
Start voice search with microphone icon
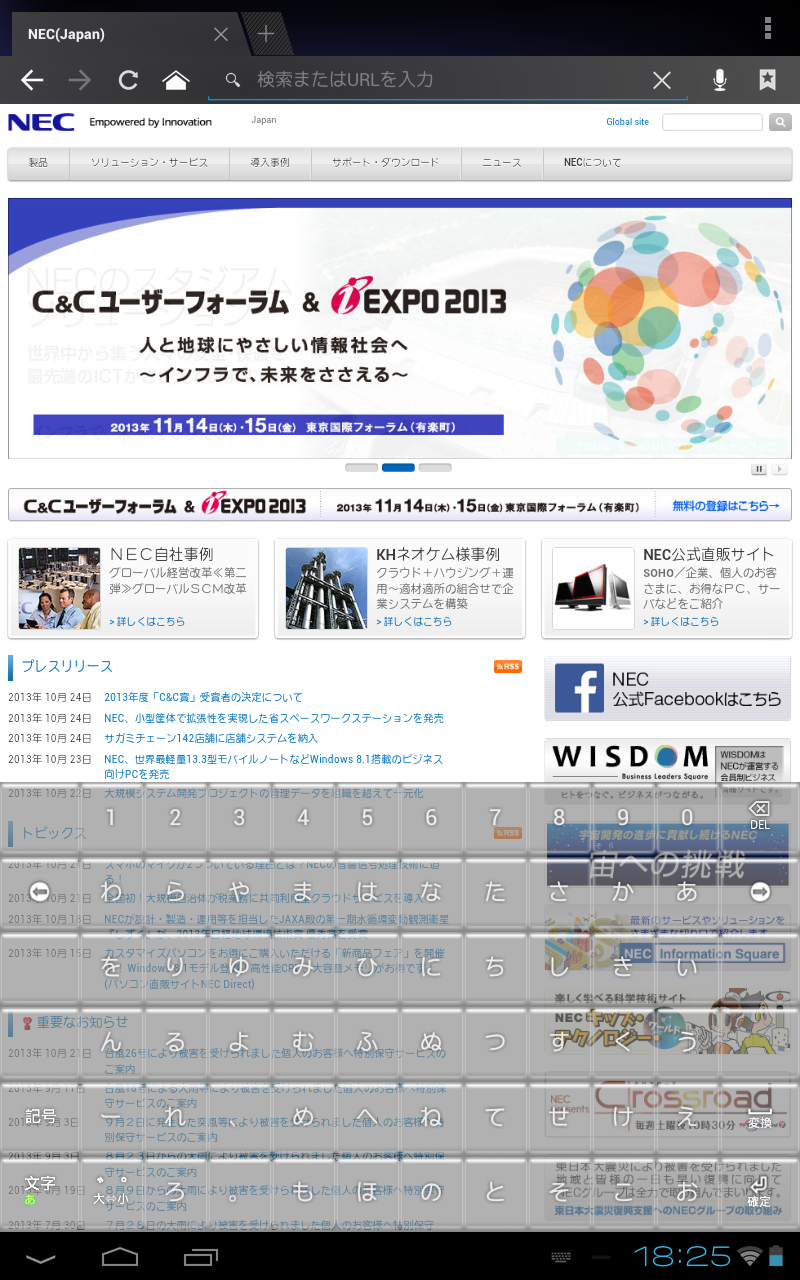pos(720,80)
